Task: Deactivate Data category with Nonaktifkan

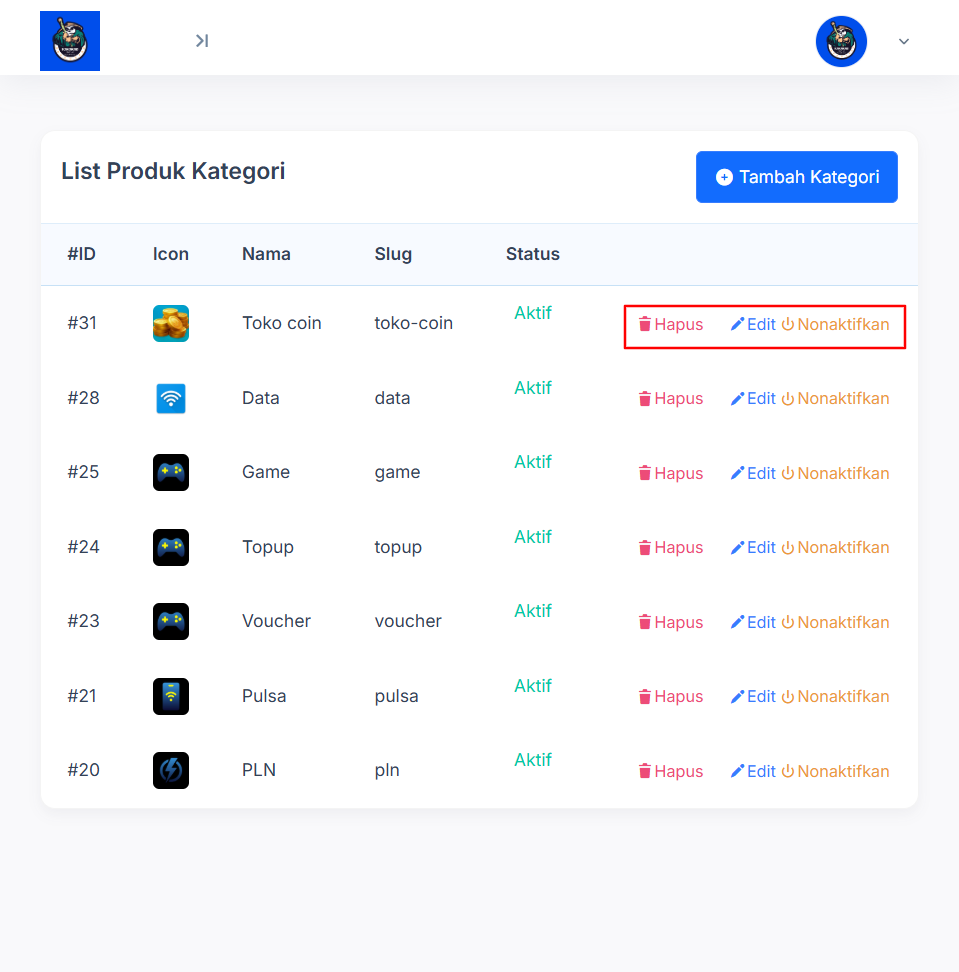Action: click(x=835, y=399)
